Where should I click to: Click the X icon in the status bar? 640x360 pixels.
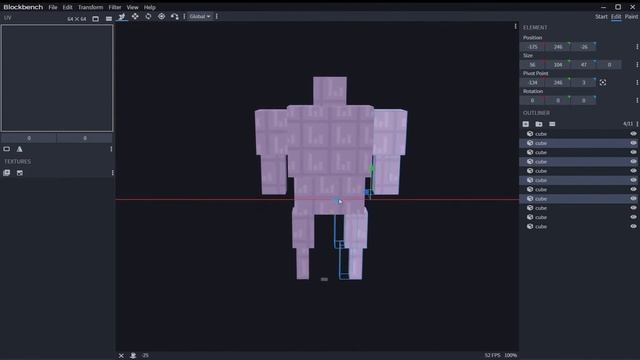point(121,356)
